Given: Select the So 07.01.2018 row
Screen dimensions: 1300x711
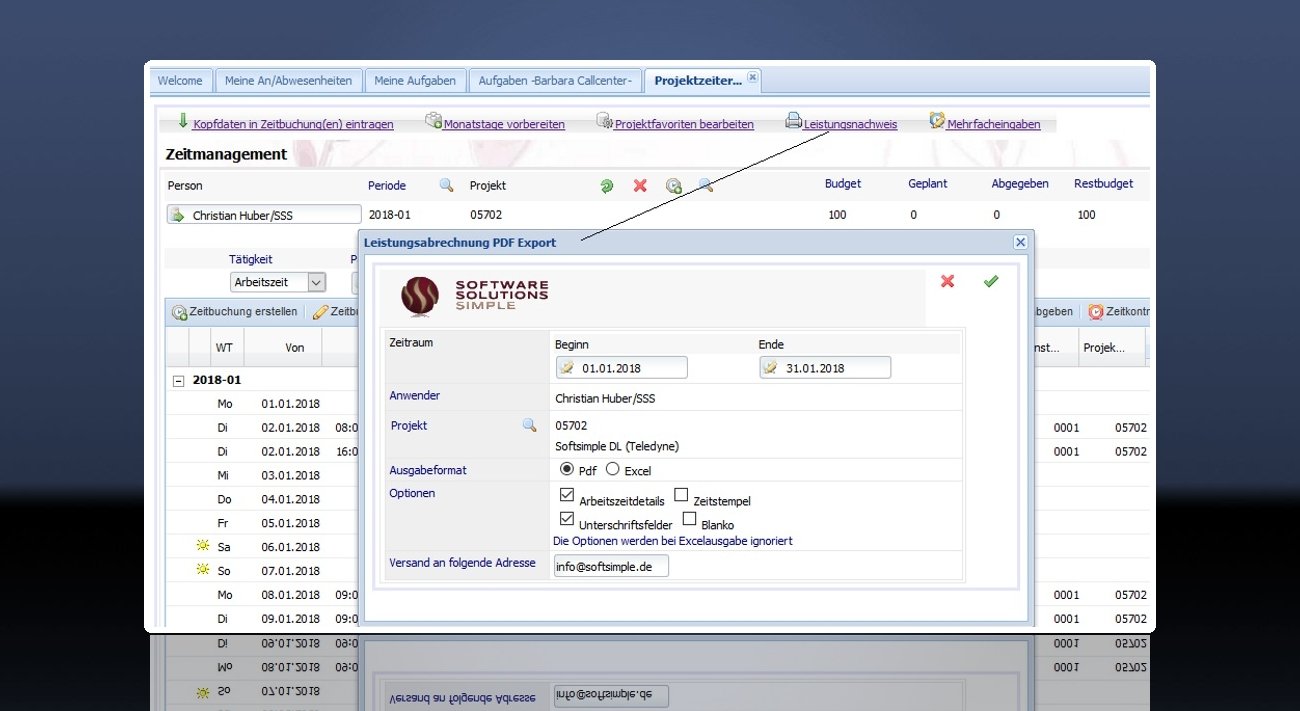Looking at the screenshot, I should tap(262, 570).
